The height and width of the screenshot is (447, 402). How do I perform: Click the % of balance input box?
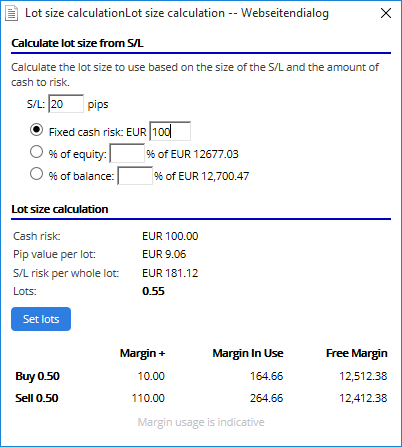pyautogui.click(x=135, y=175)
